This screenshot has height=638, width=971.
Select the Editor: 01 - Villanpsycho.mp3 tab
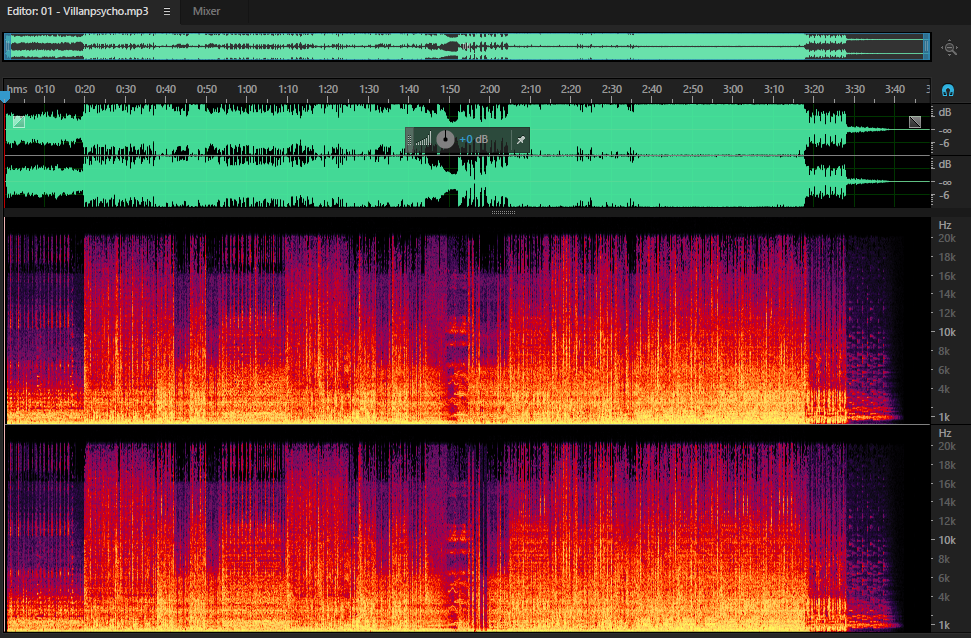(77, 11)
